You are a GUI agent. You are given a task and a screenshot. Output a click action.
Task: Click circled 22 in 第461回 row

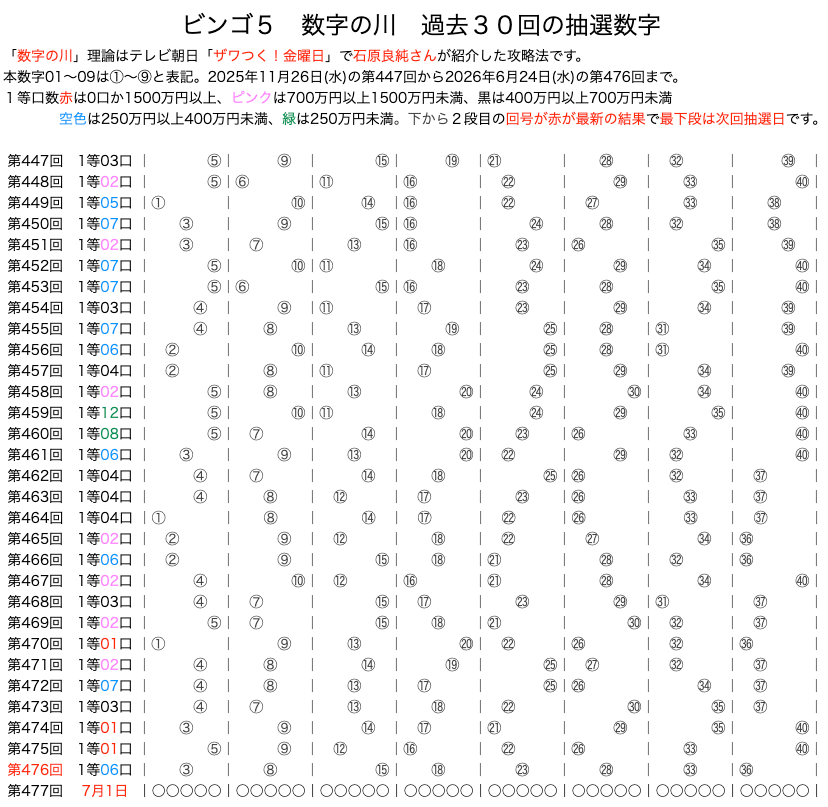click(508, 455)
